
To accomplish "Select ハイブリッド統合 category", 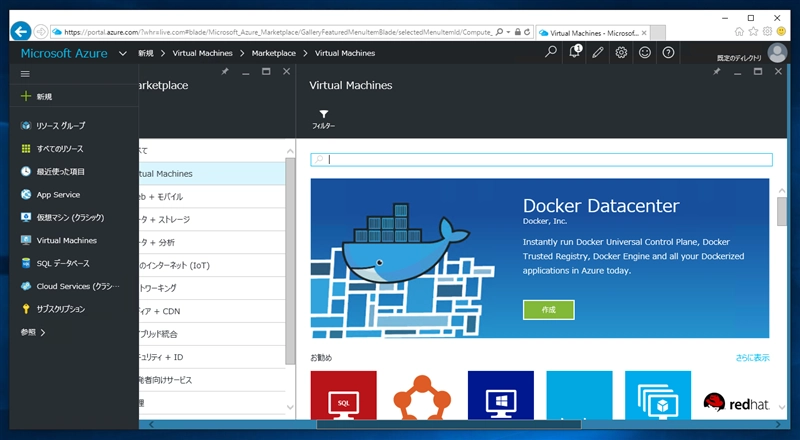I will [212, 334].
